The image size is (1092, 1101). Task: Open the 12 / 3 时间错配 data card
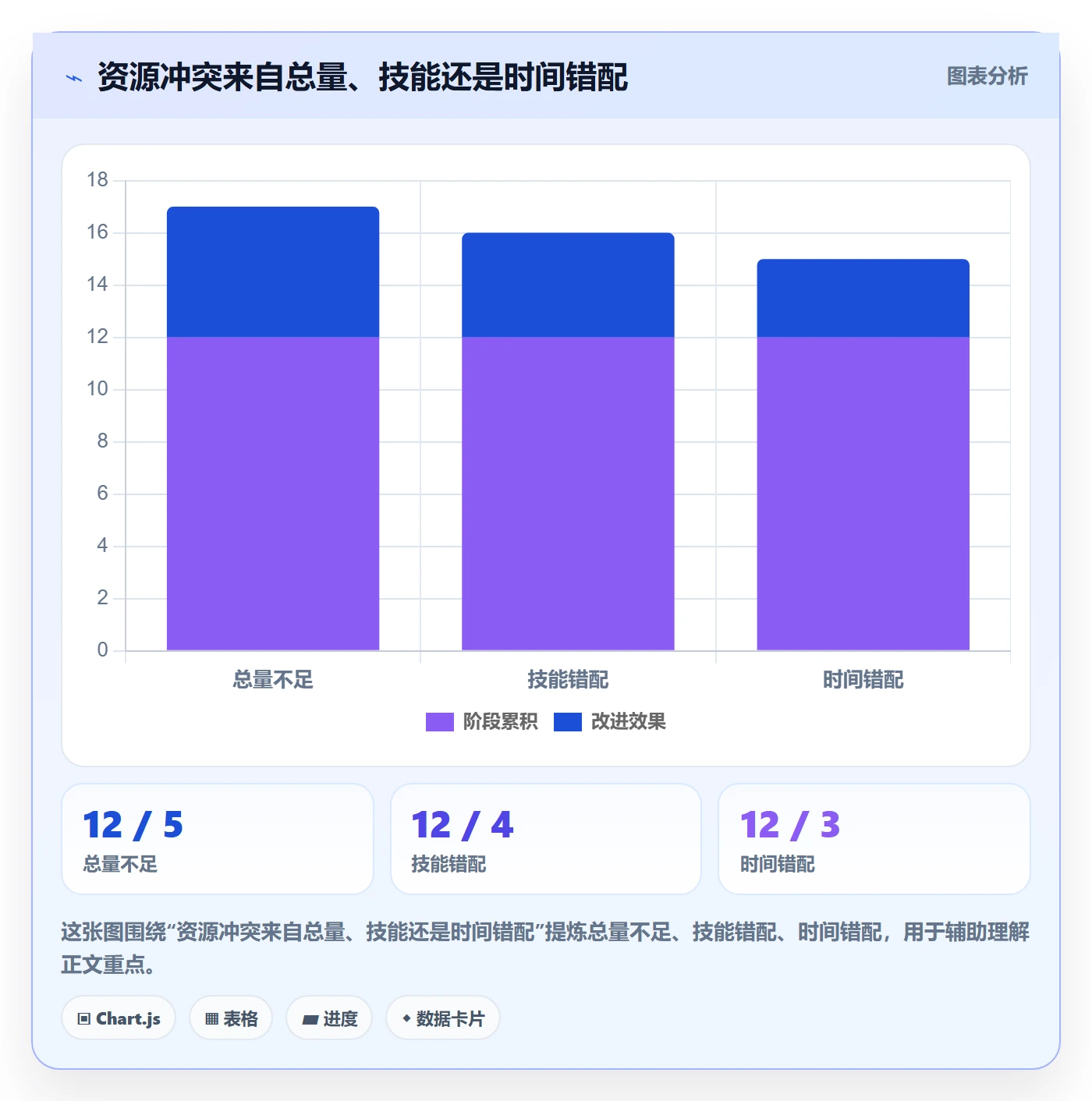(x=874, y=839)
